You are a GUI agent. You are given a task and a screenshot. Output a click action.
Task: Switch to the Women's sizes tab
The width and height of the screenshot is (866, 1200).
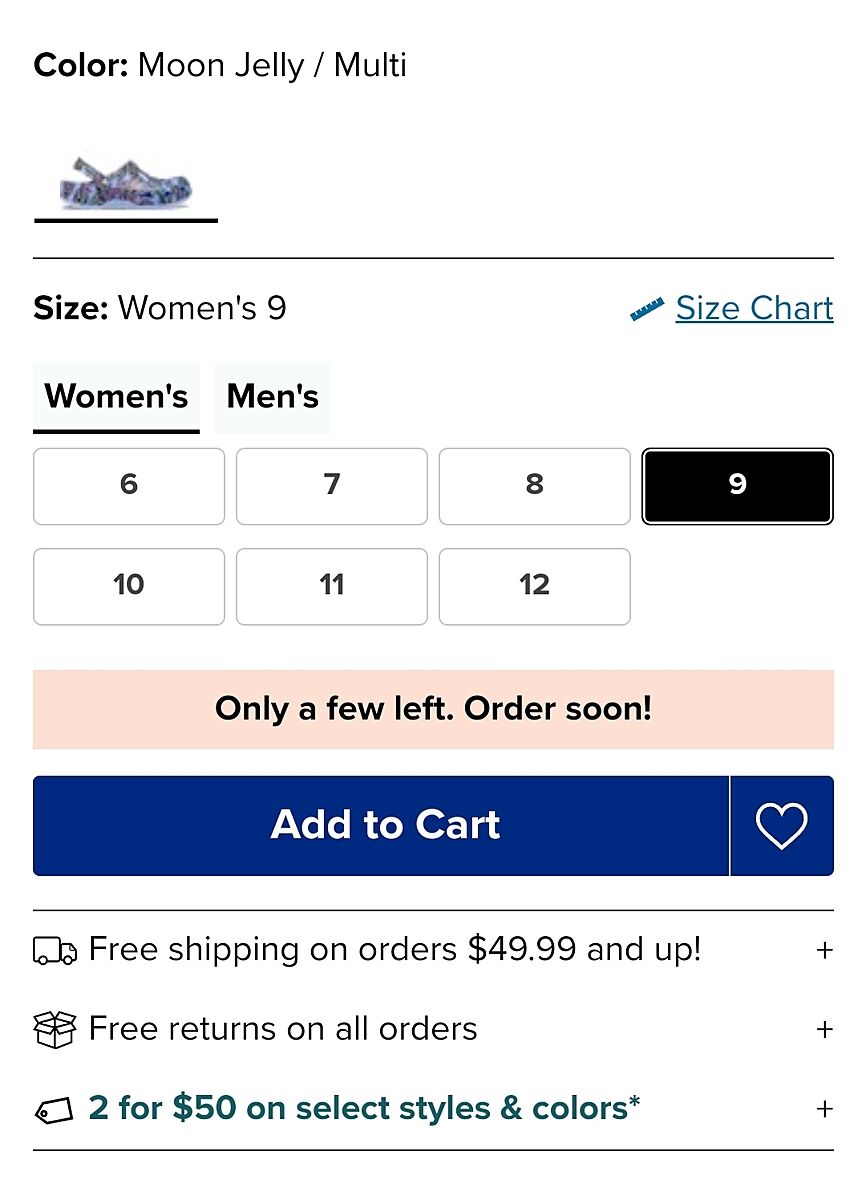pyautogui.click(x=116, y=397)
